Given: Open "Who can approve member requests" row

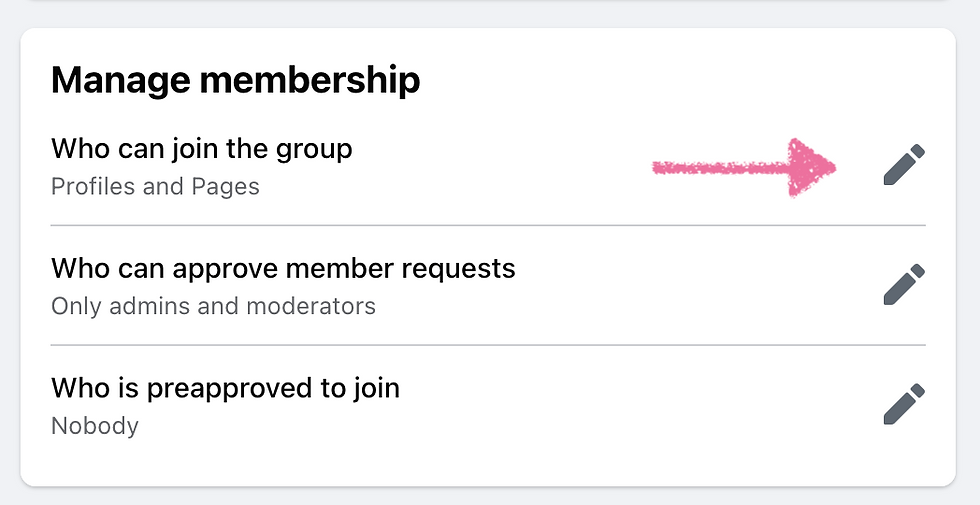Looking at the screenshot, I should tap(488, 286).
